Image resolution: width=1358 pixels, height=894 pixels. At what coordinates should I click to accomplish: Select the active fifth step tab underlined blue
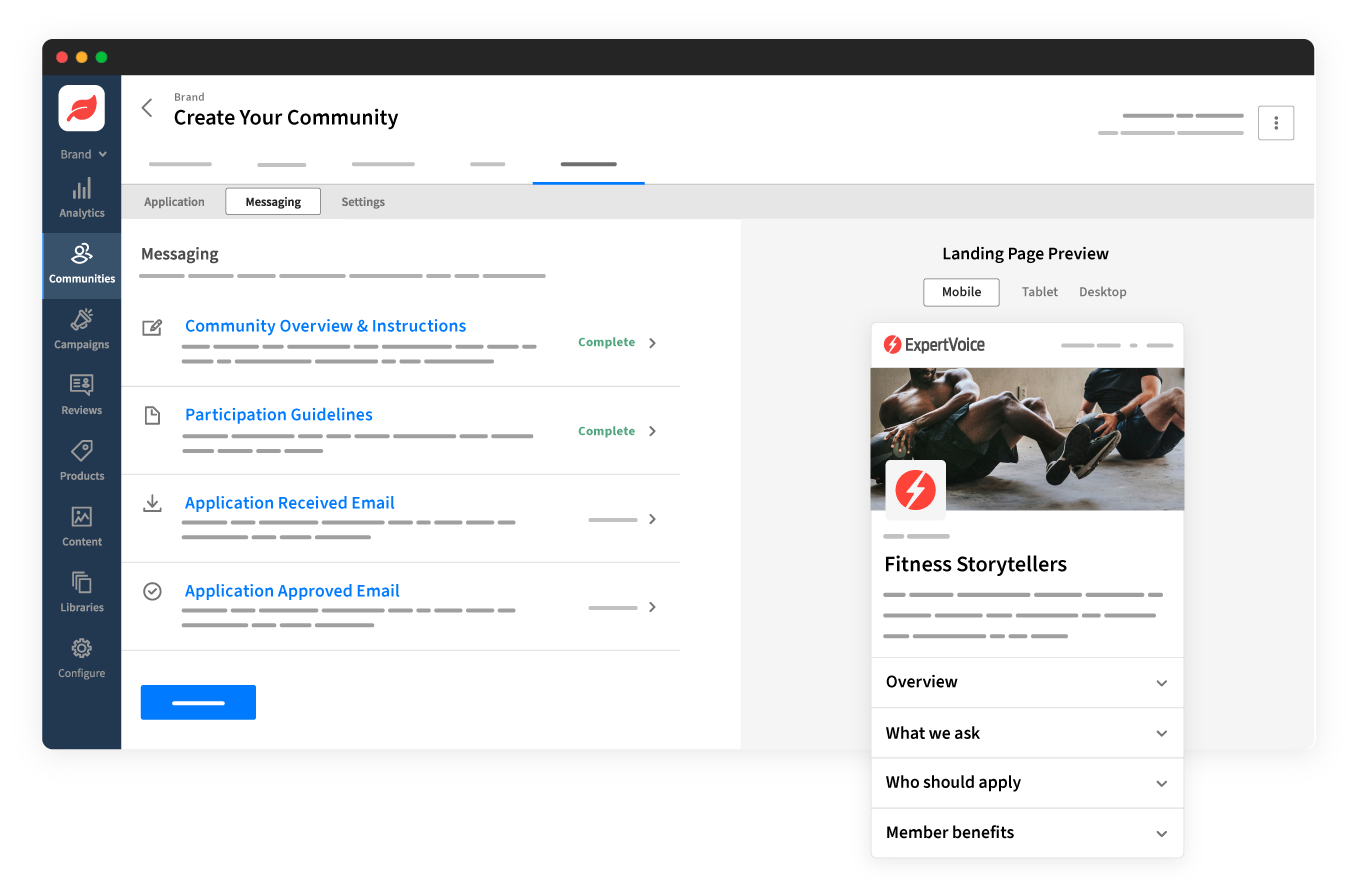pos(588,164)
